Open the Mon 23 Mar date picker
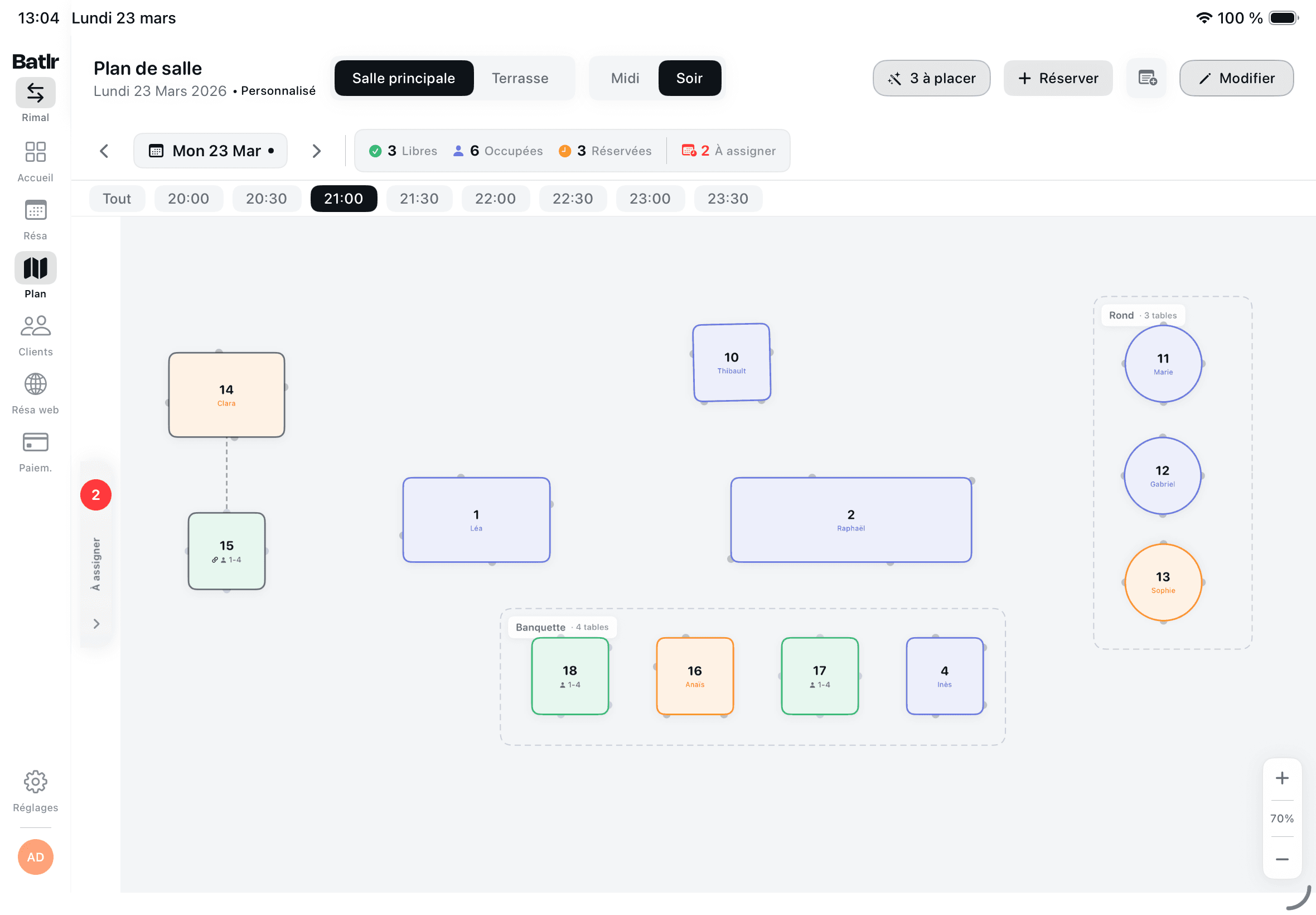Image resolution: width=1316 pixels, height=915 pixels. (x=210, y=151)
